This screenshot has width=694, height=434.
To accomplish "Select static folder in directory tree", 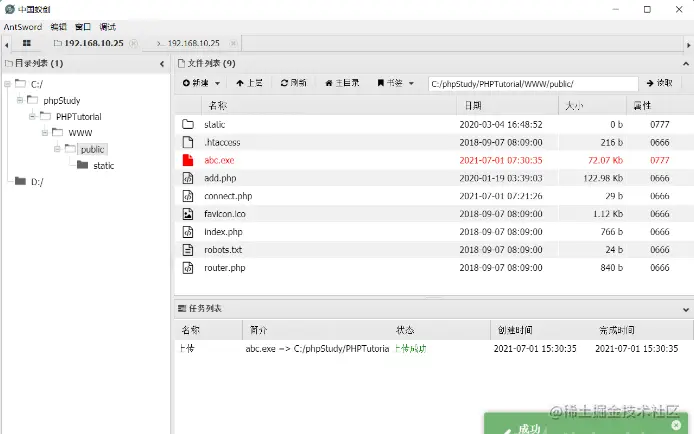I will (104, 165).
